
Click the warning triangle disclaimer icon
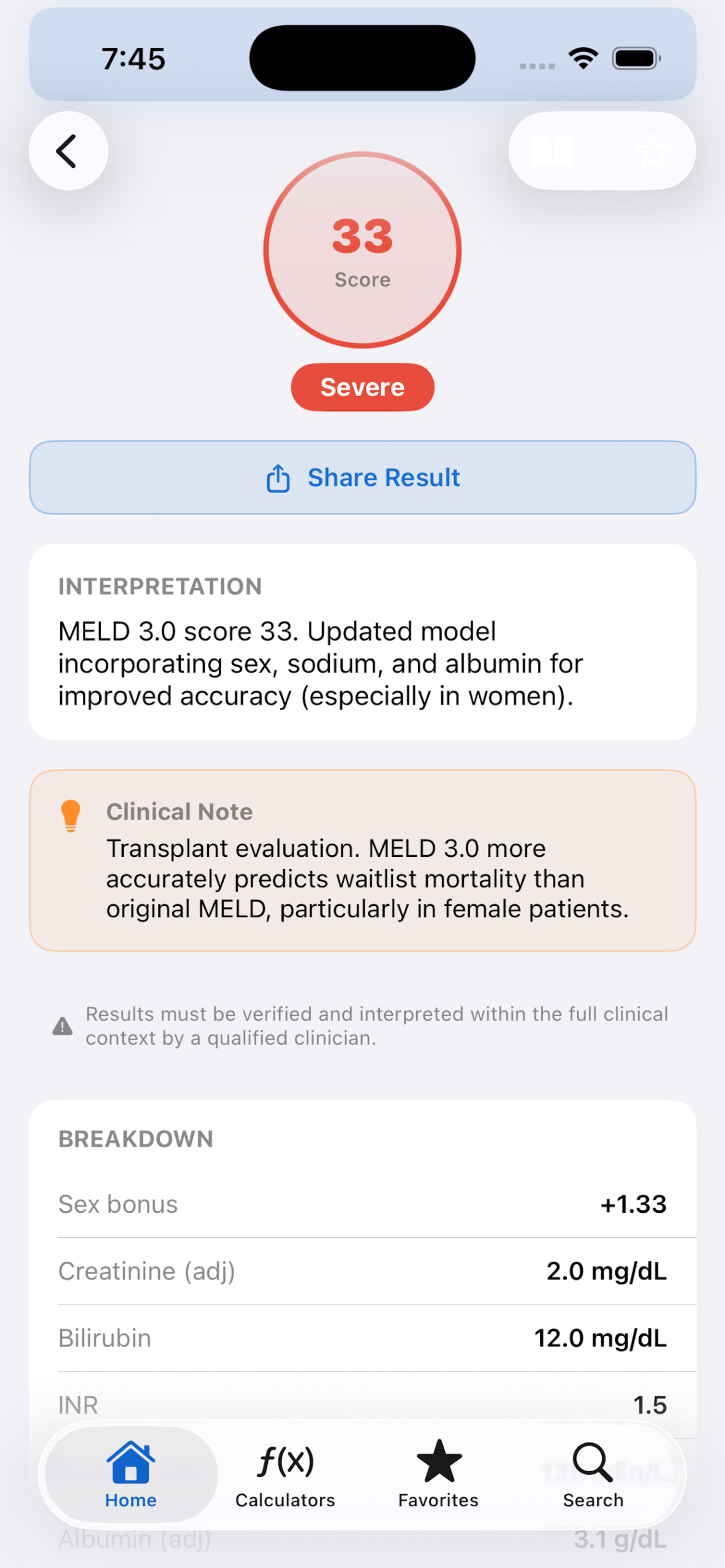[63, 1026]
